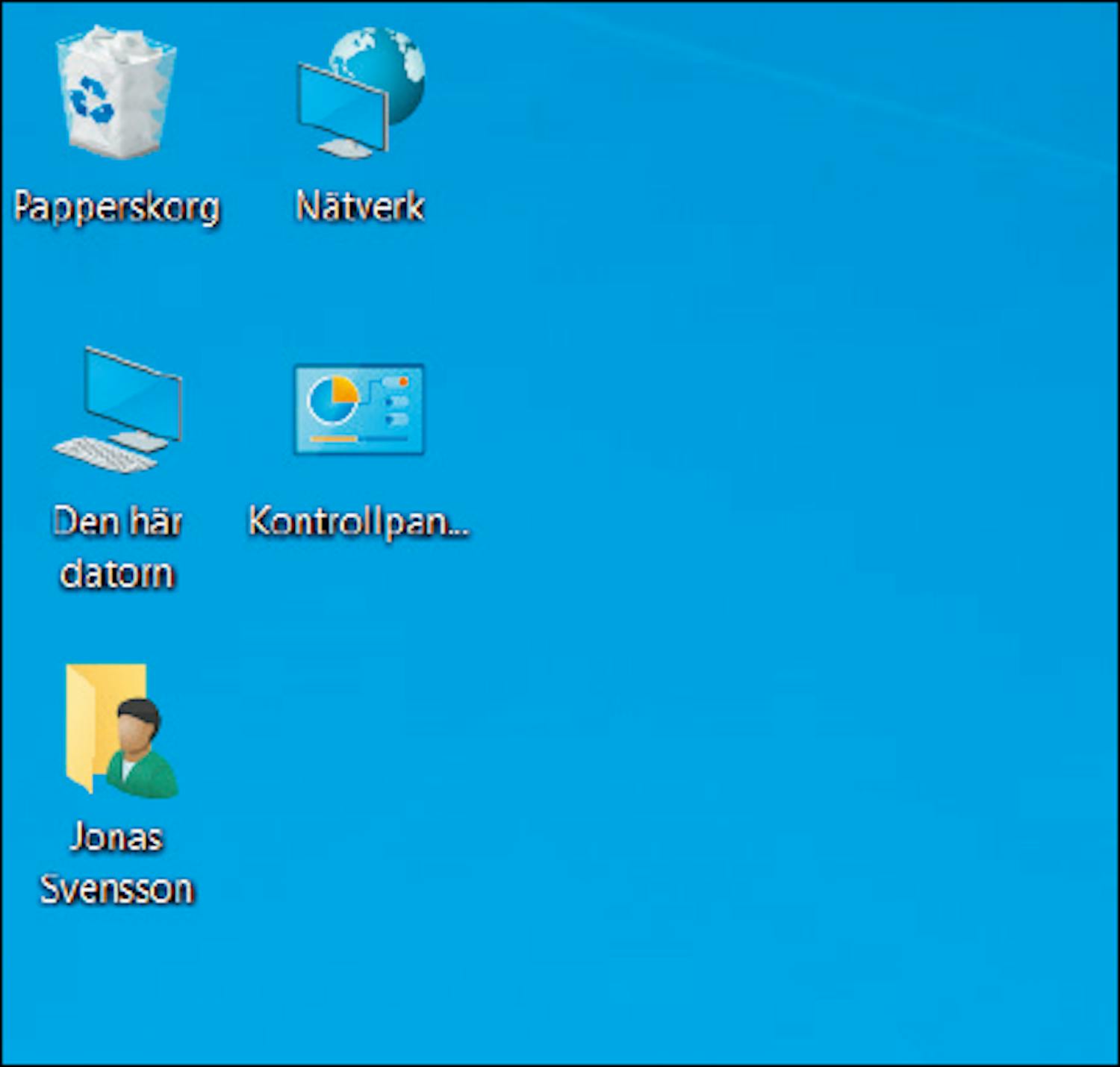Screen dimensions: 1120x1067
Task: Select the Jonas Svensson user folder icon
Action: point(121,730)
